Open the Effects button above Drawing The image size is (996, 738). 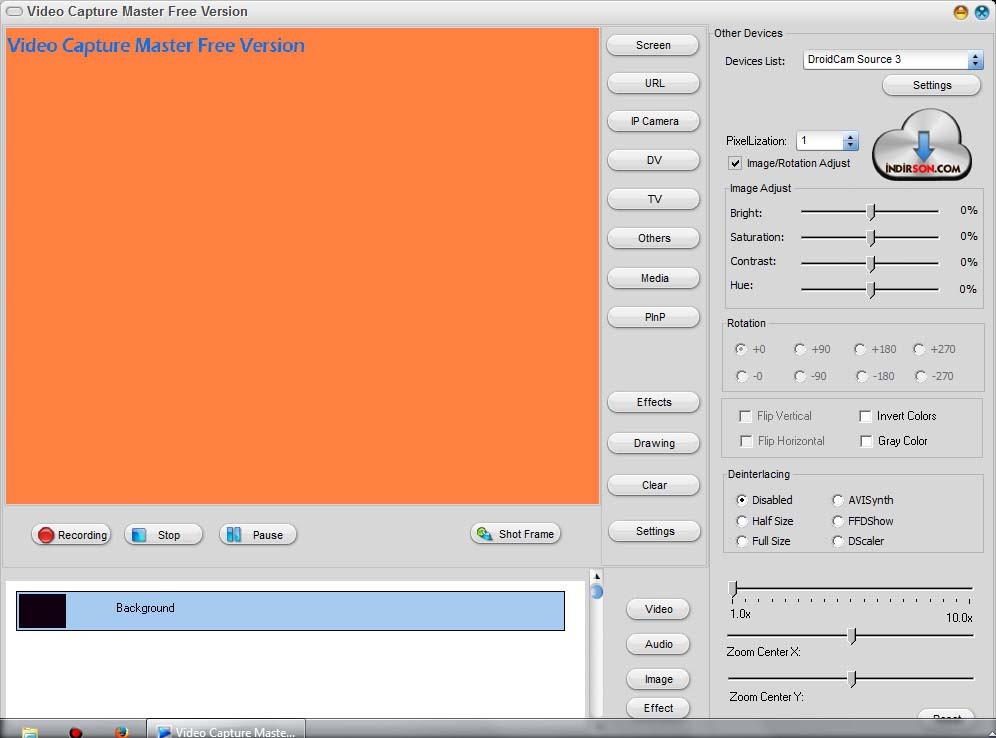(x=654, y=402)
